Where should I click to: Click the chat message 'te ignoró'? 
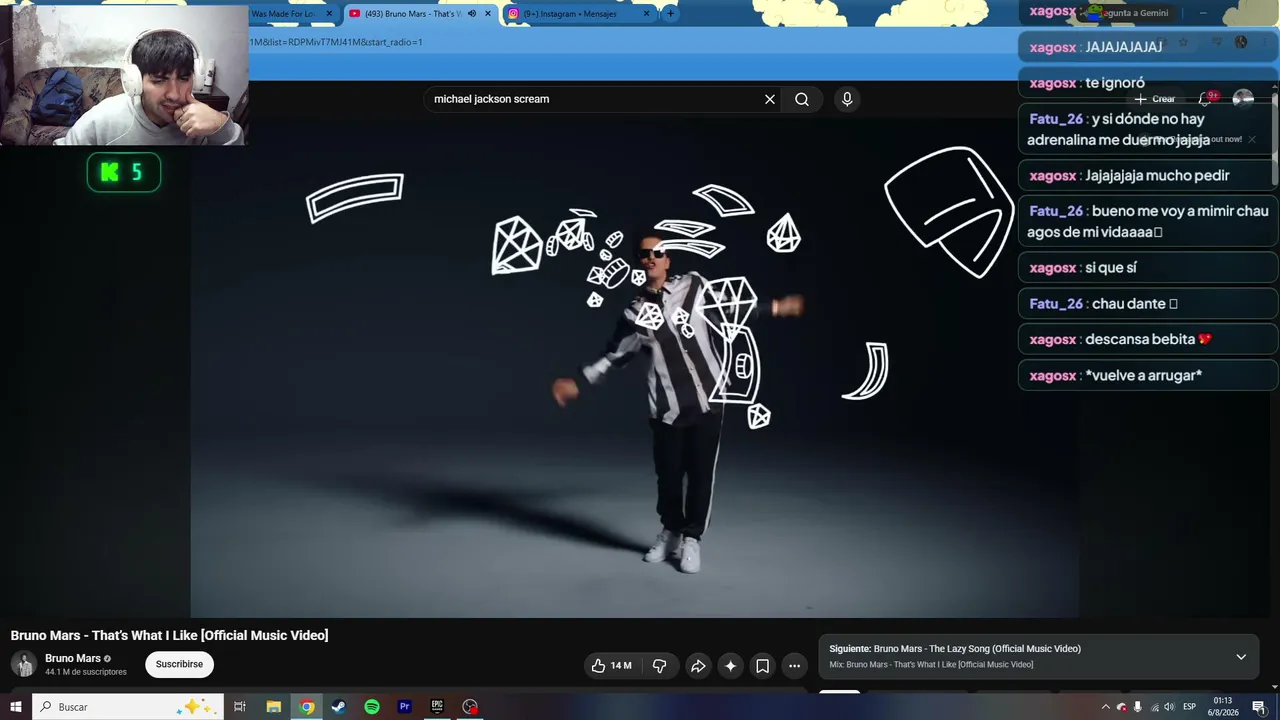click(1147, 83)
